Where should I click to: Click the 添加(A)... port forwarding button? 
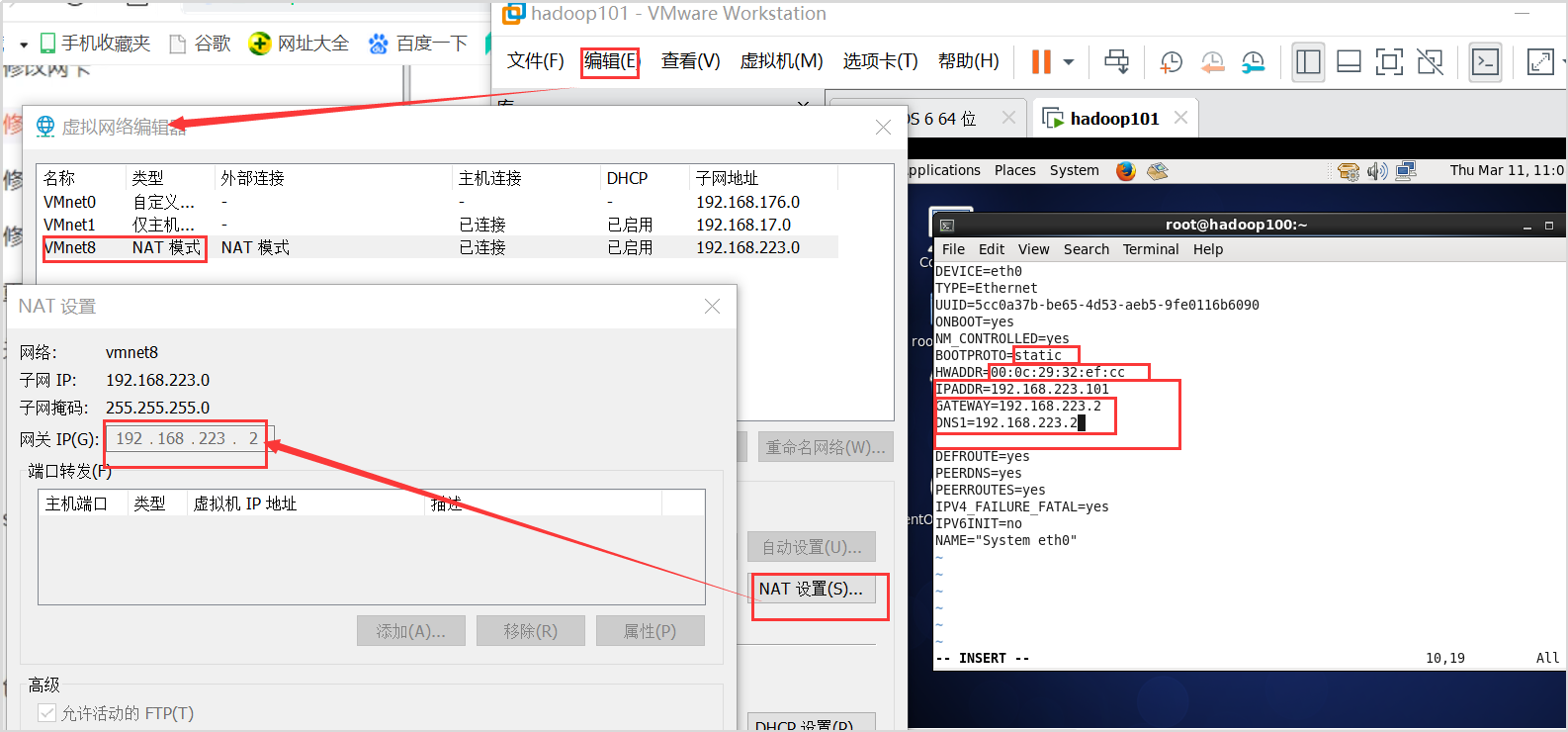[411, 631]
